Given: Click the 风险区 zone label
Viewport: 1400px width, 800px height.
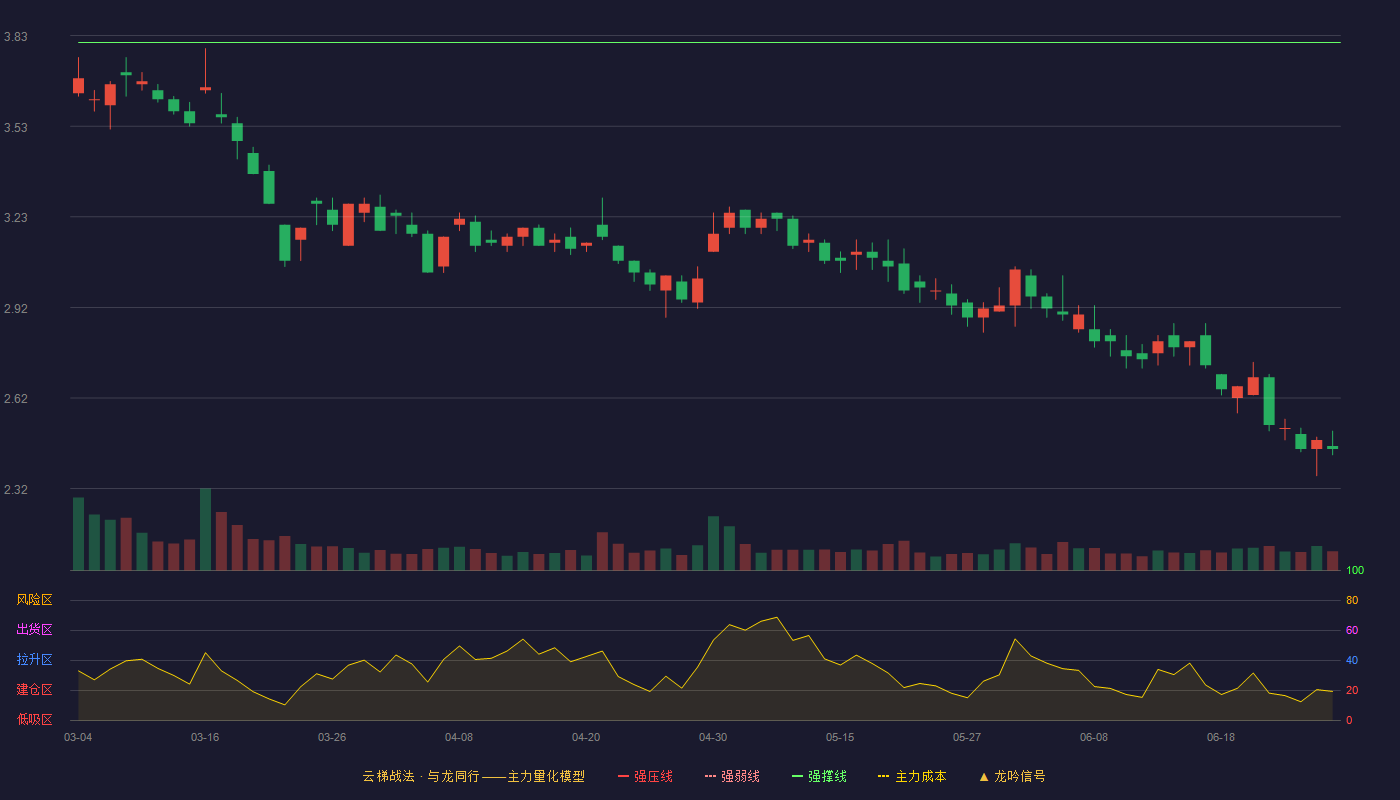Looking at the screenshot, I should pyautogui.click(x=34, y=600).
